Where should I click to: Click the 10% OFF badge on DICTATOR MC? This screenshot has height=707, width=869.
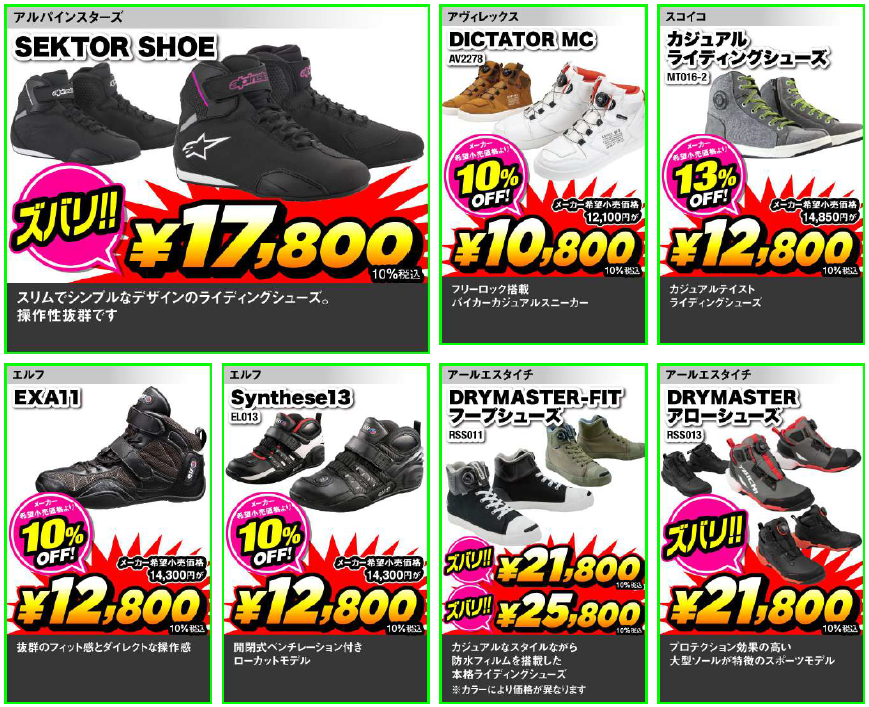pos(487,175)
